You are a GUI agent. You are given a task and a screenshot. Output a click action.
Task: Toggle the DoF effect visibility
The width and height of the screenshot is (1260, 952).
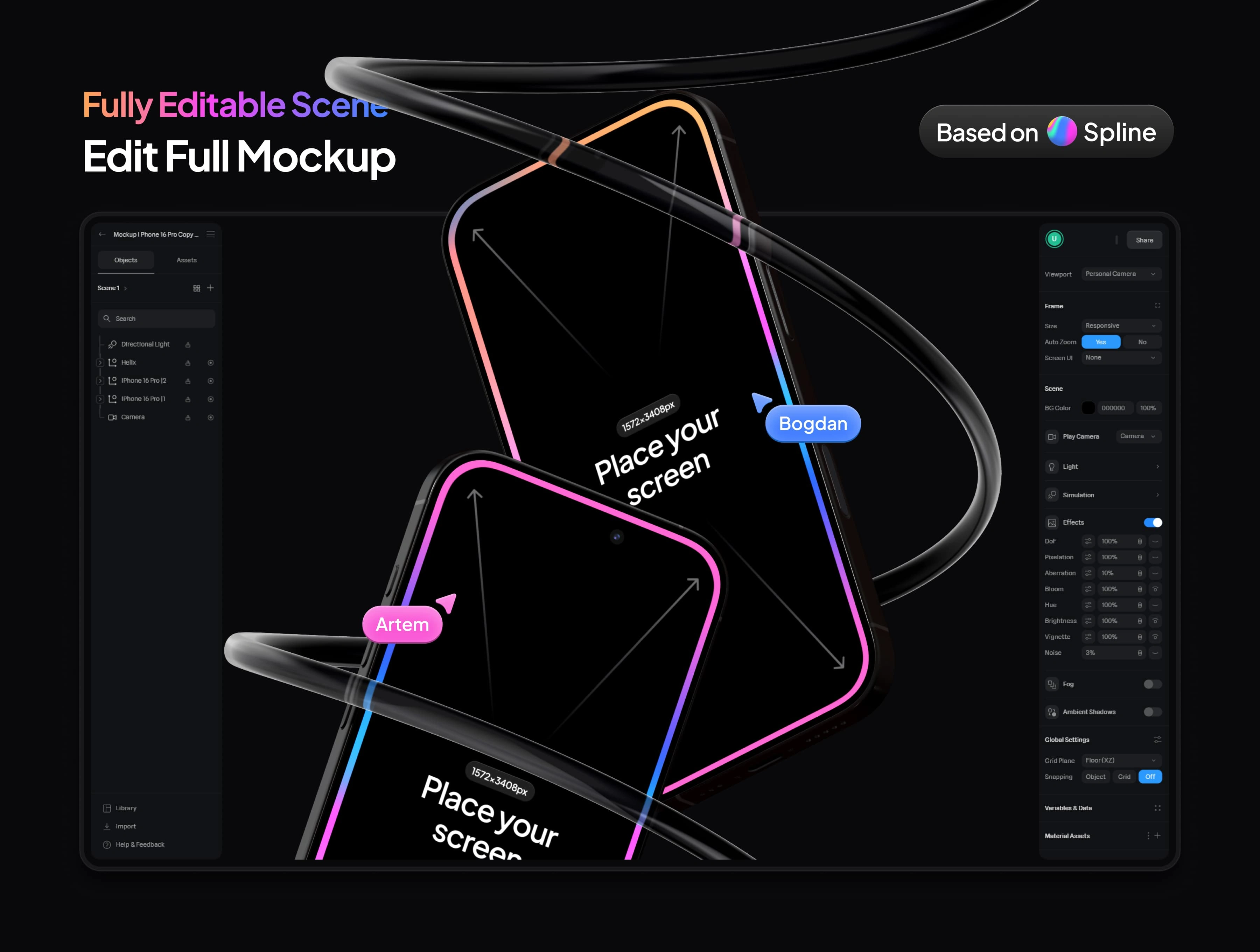click(1155, 541)
